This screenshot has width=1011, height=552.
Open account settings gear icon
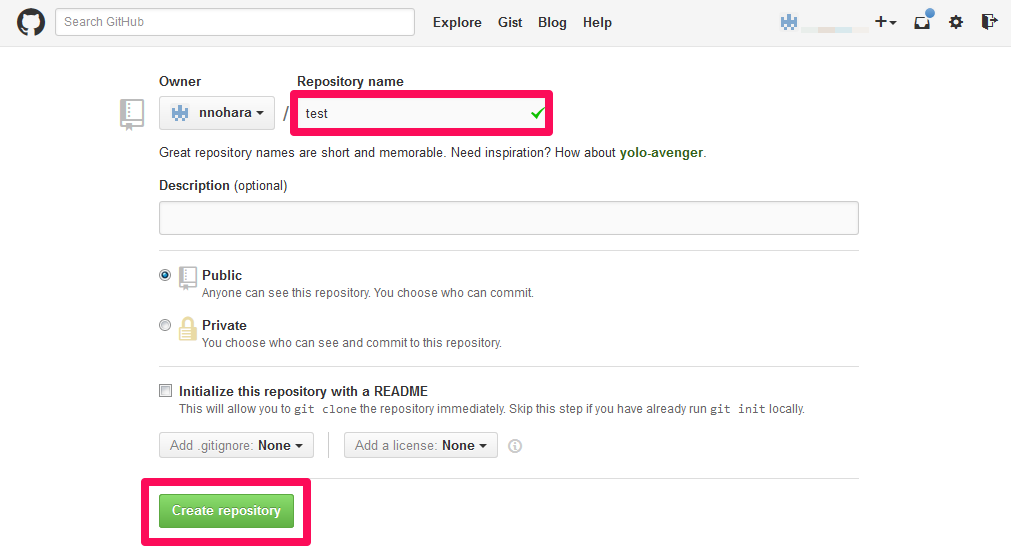tap(956, 22)
